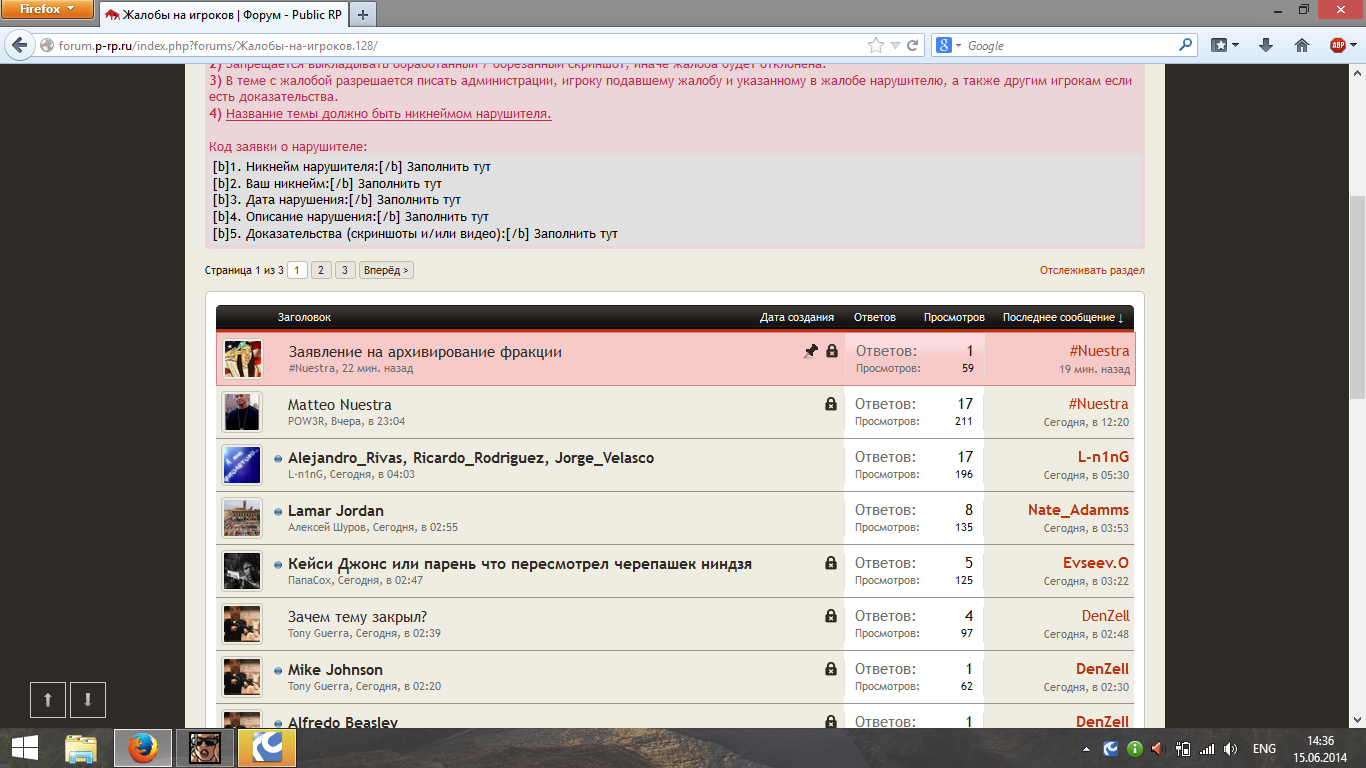Click the Google search input field

click(x=1070, y=46)
